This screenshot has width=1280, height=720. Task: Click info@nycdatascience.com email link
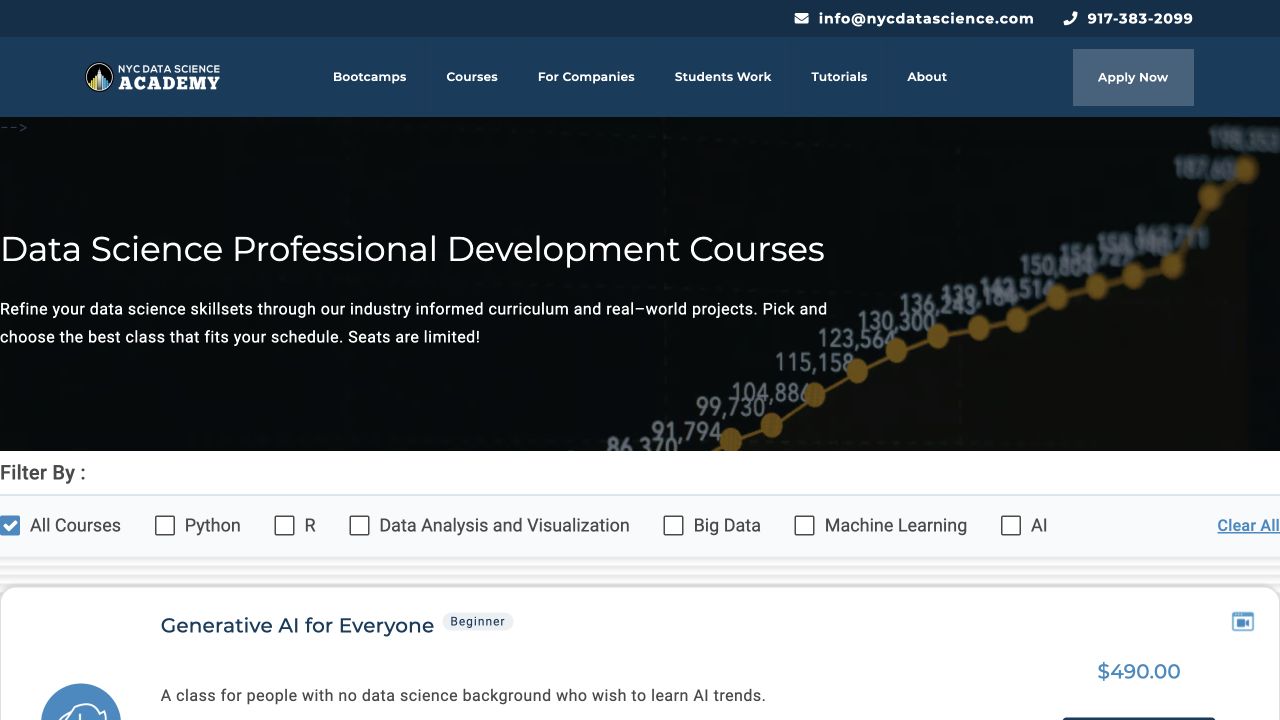coord(926,18)
